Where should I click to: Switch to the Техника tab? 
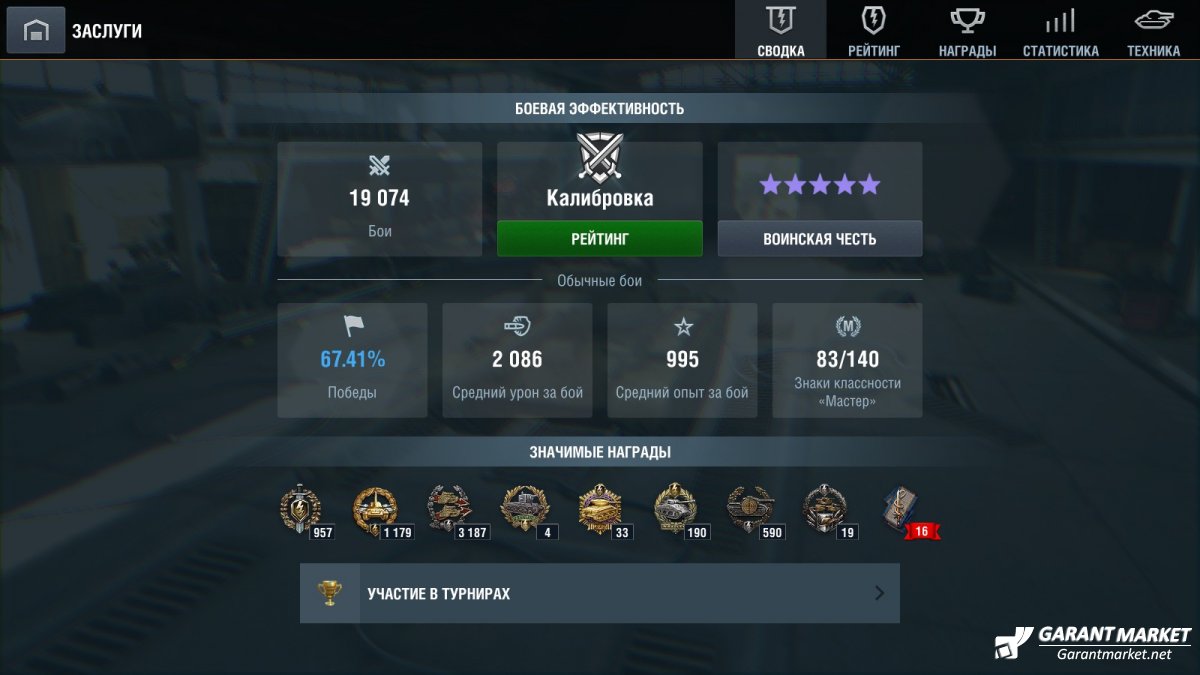pos(1153,30)
